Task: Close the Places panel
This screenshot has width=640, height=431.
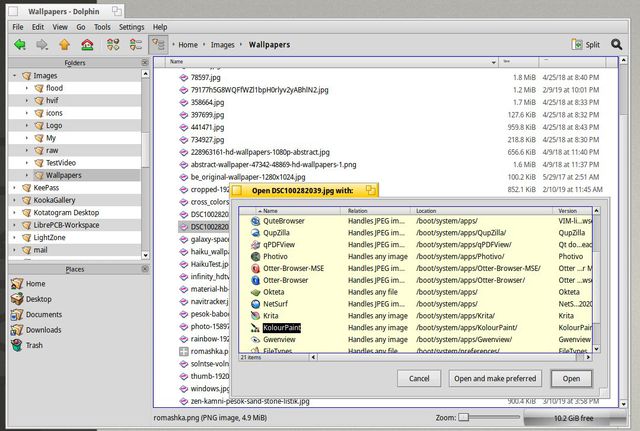Action: point(145,269)
